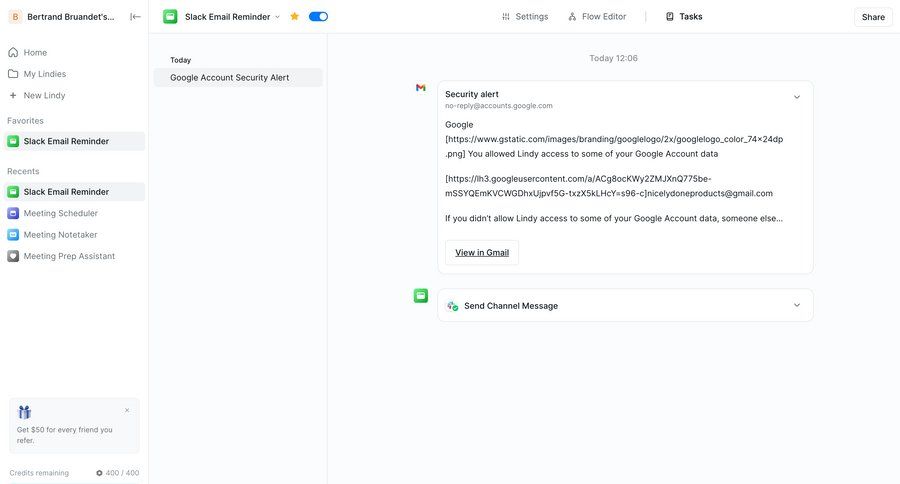Click the green Lindy icon in header
The width and height of the screenshot is (900, 484).
point(170,17)
